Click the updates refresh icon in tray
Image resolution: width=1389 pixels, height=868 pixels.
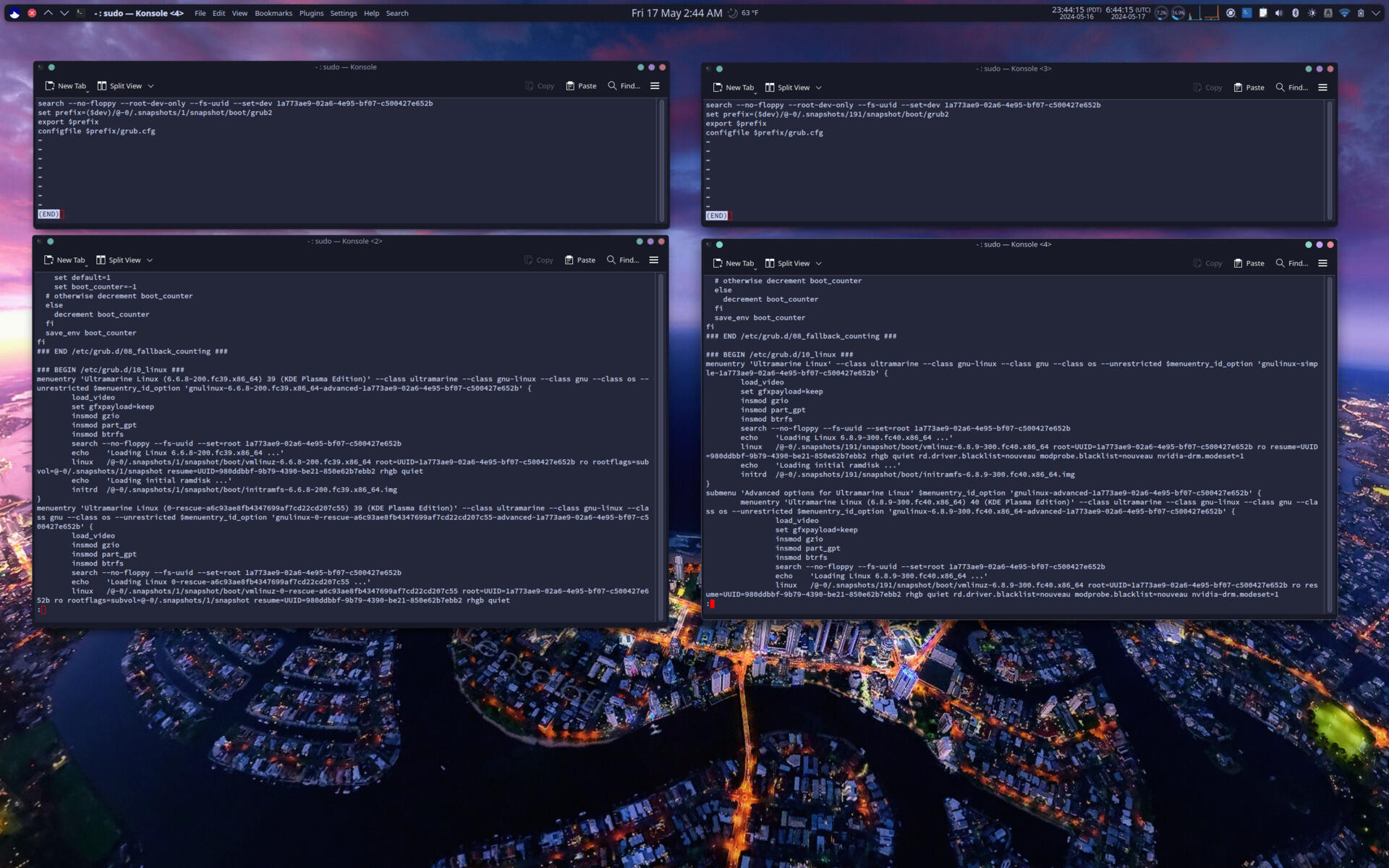coord(1231,13)
